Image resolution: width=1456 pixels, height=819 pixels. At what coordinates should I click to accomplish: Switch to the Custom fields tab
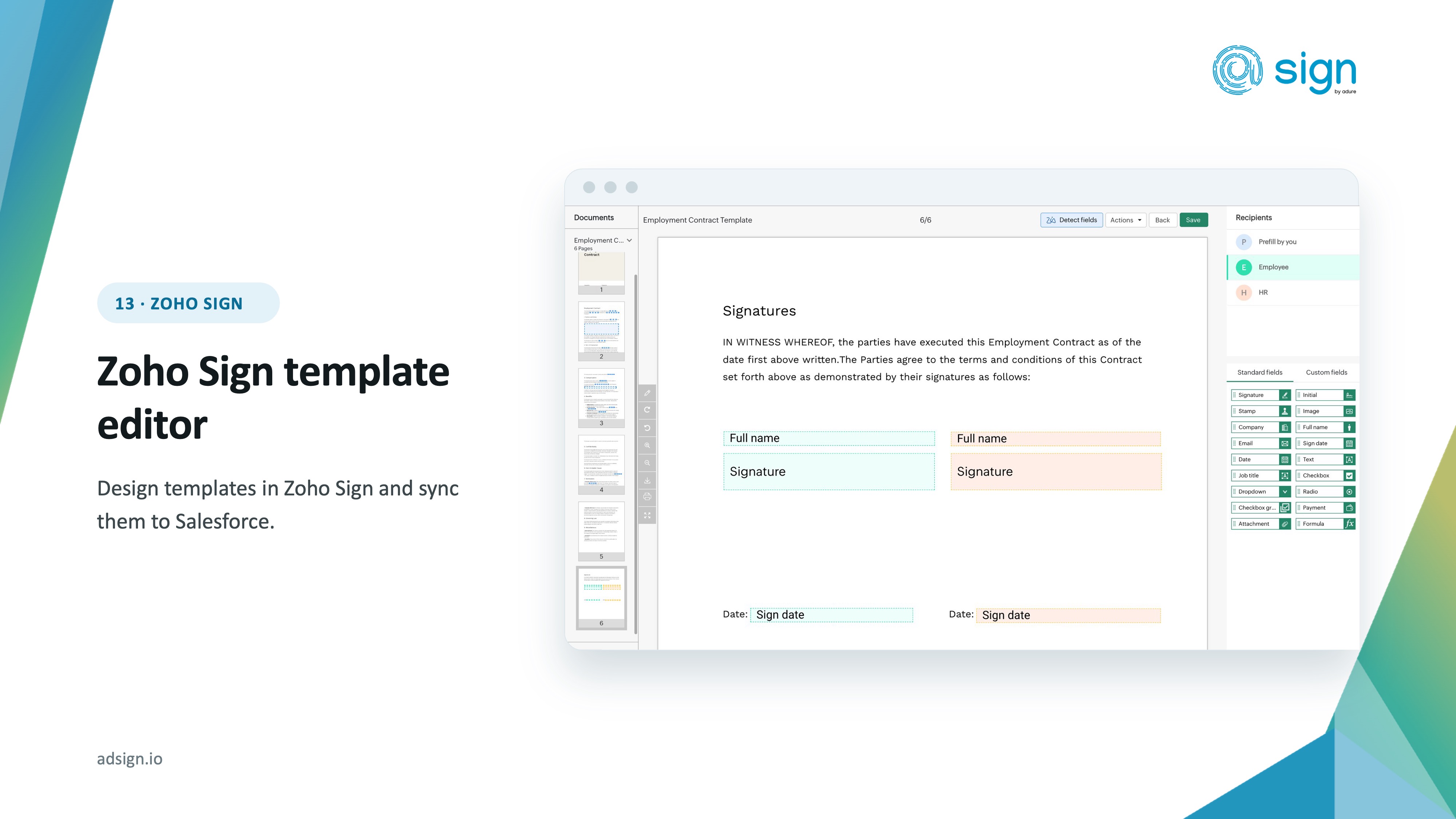(1326, 372)
